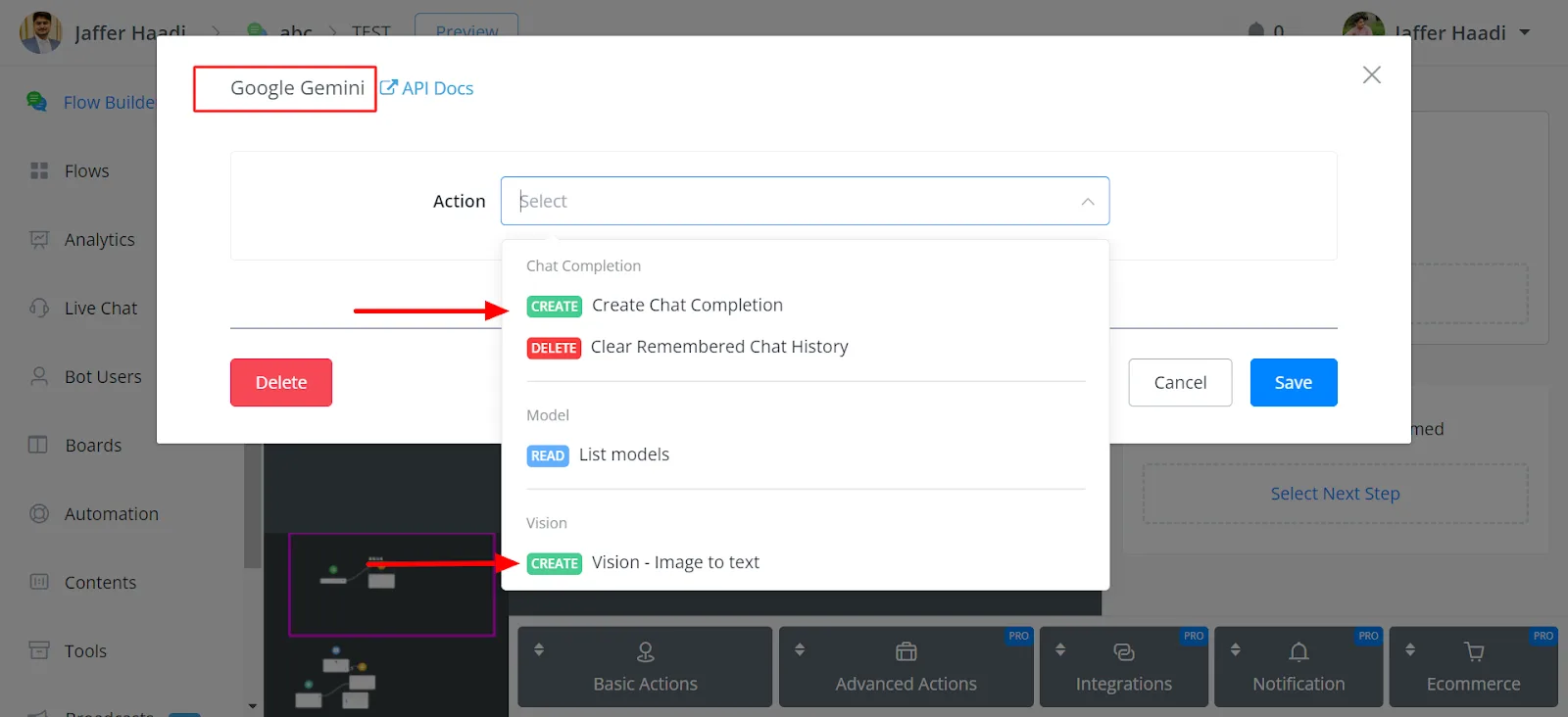
Task: Click the Automation icon in sidebar
Action: coord(39,513)
